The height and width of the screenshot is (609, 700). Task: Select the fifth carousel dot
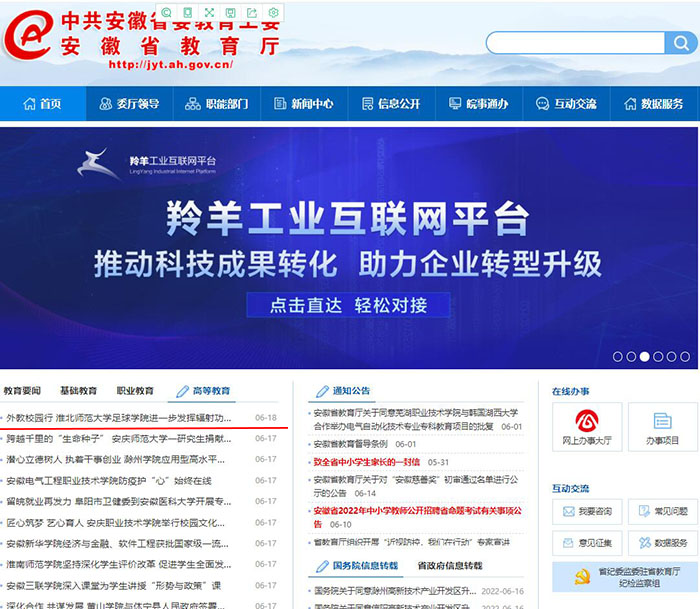671,356
